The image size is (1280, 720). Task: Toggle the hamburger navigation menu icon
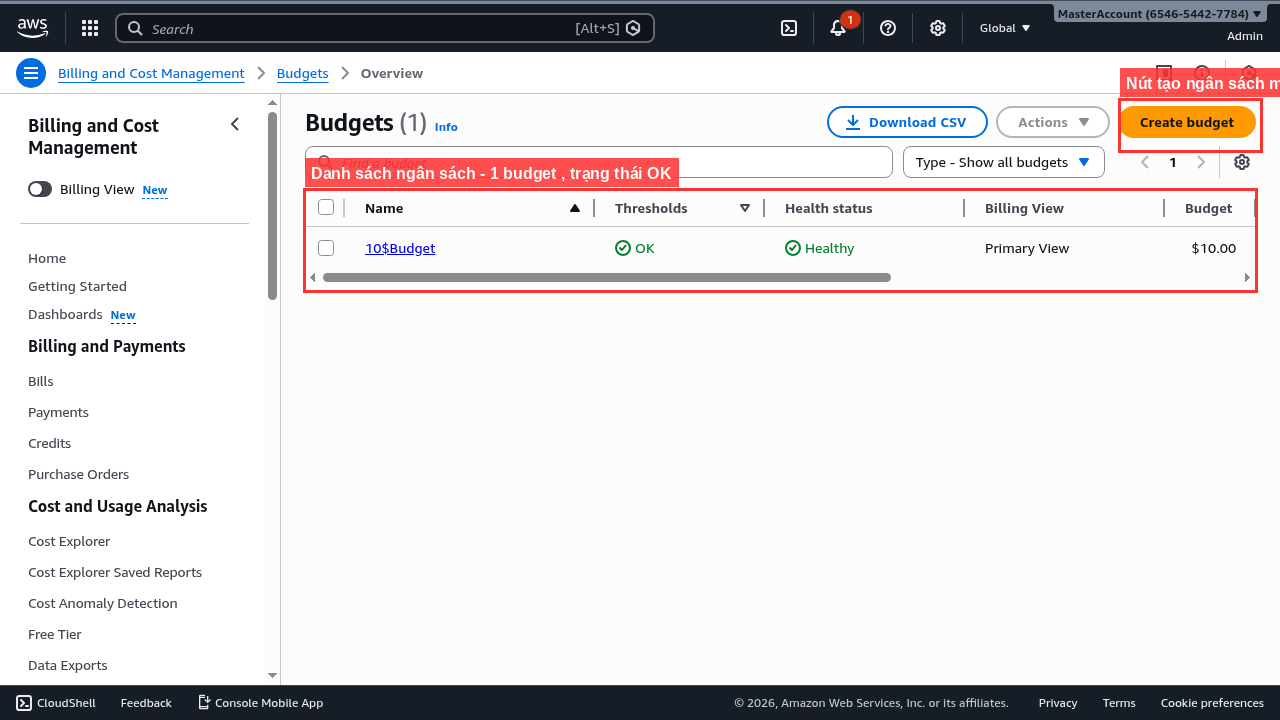tap(31, 73)
